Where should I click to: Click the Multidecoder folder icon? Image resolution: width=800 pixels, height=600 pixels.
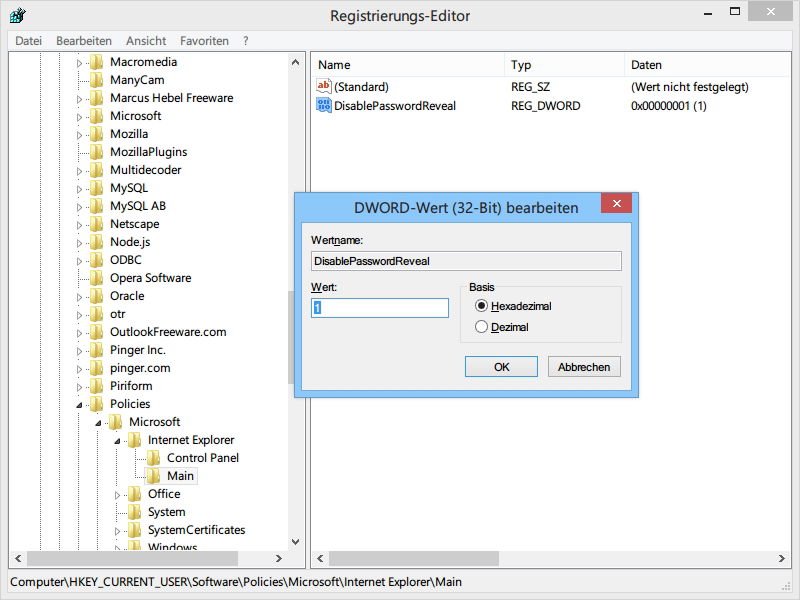click(x=96, y=170)
